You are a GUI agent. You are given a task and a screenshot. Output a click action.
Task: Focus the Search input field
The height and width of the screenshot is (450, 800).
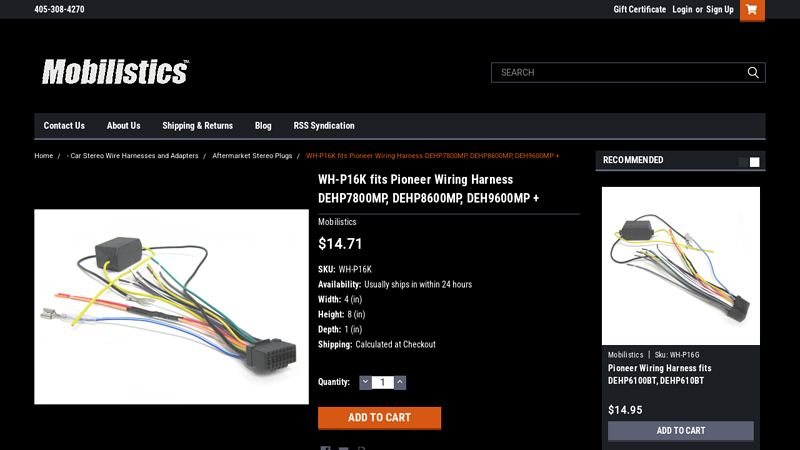coord(618,72)
